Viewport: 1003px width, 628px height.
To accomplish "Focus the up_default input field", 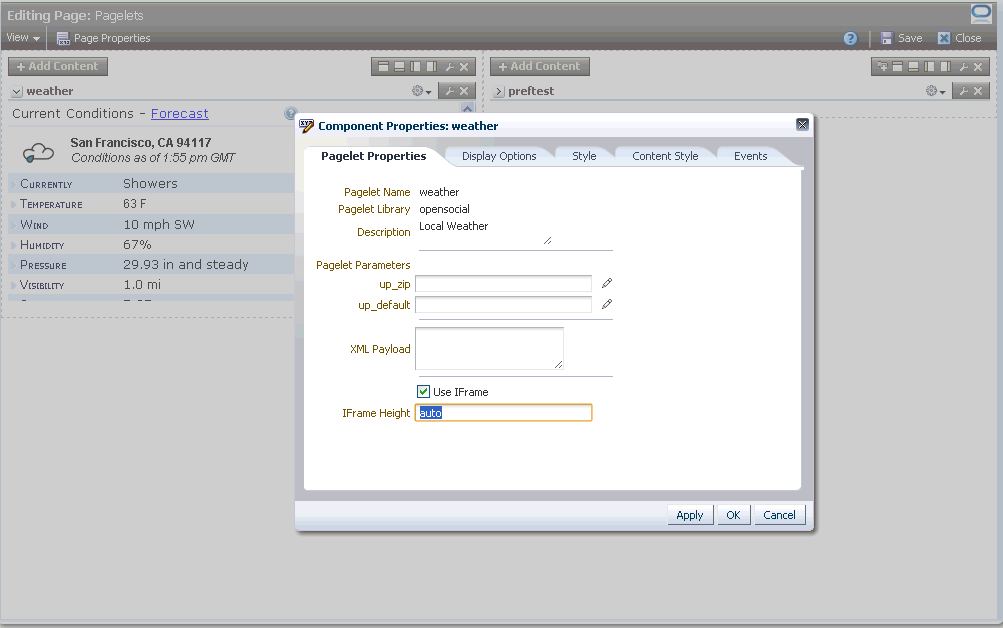I will tap(503, 304).
